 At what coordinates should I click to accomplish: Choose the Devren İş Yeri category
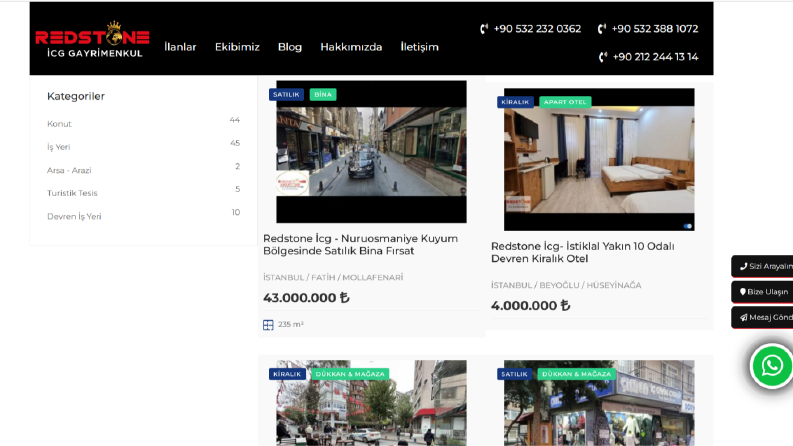point(74,216)
